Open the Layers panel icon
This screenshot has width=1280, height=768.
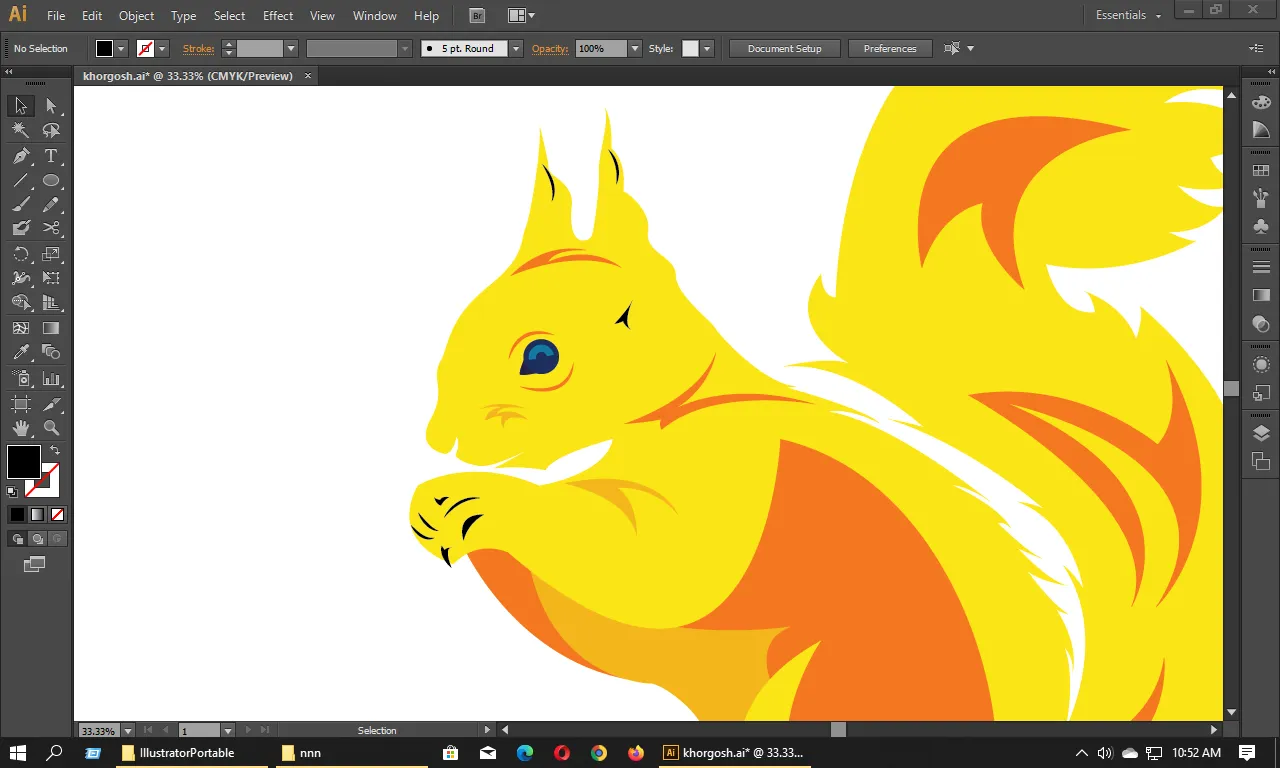(1261, 433)
